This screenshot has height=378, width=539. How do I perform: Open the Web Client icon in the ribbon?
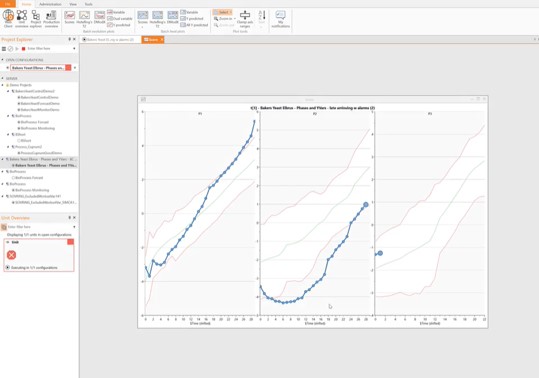tap(8, 19)
